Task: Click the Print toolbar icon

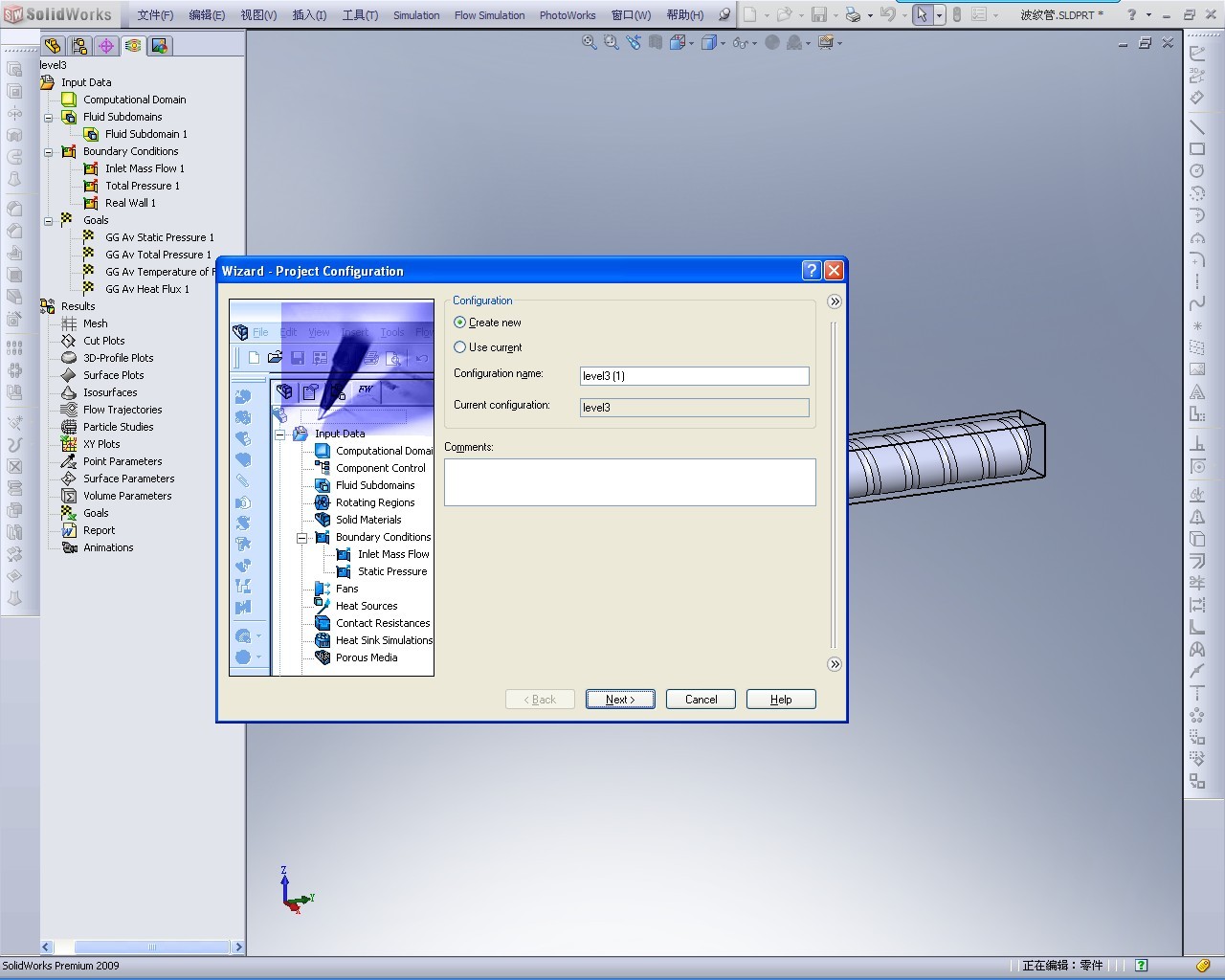Action: click(853, 14)
